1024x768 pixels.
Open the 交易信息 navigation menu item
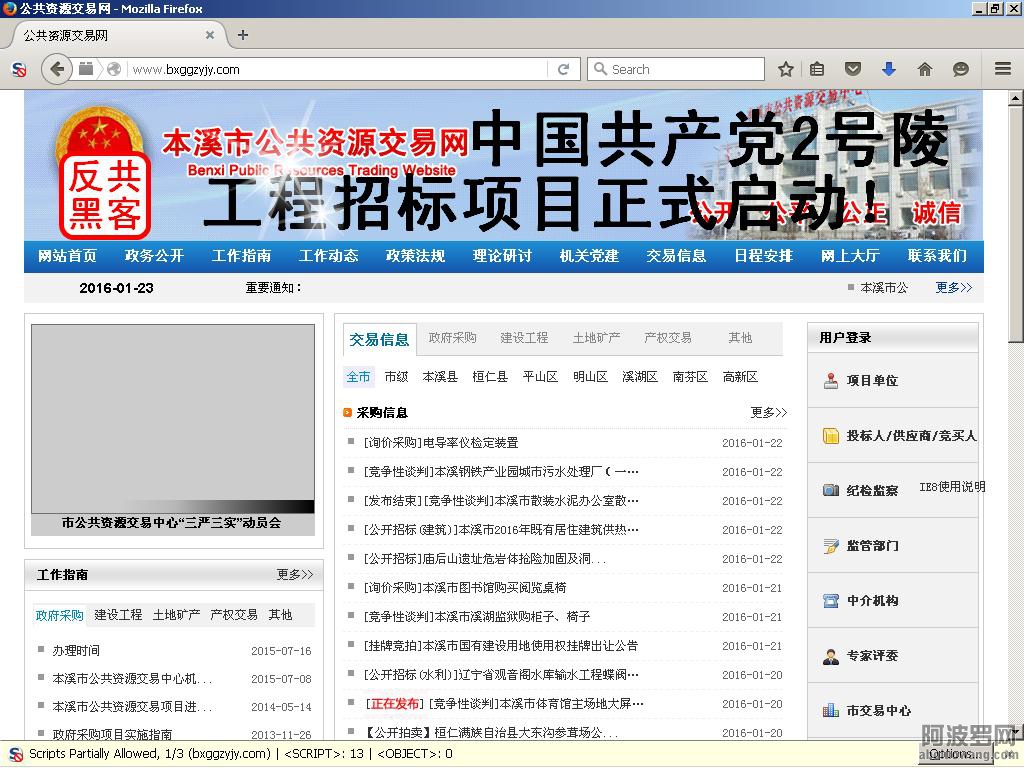[676, 256]
